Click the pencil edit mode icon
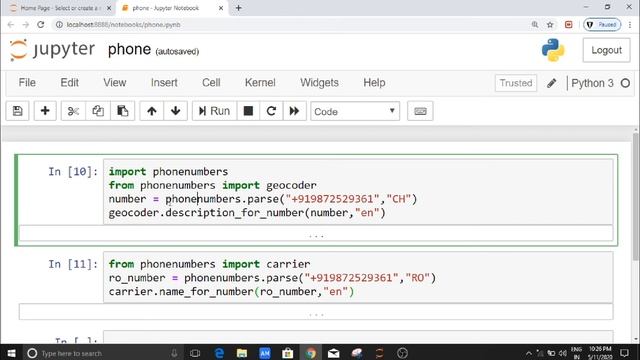640x360 pixels. [552, 83]
